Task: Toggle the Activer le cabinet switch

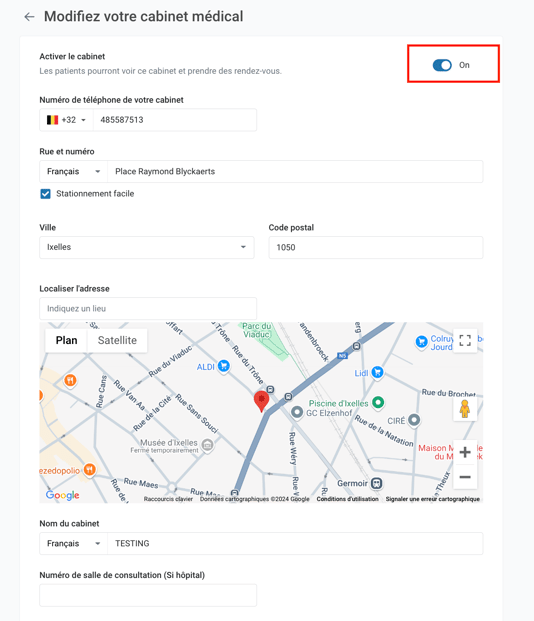Action: click(x=442, y=65)
